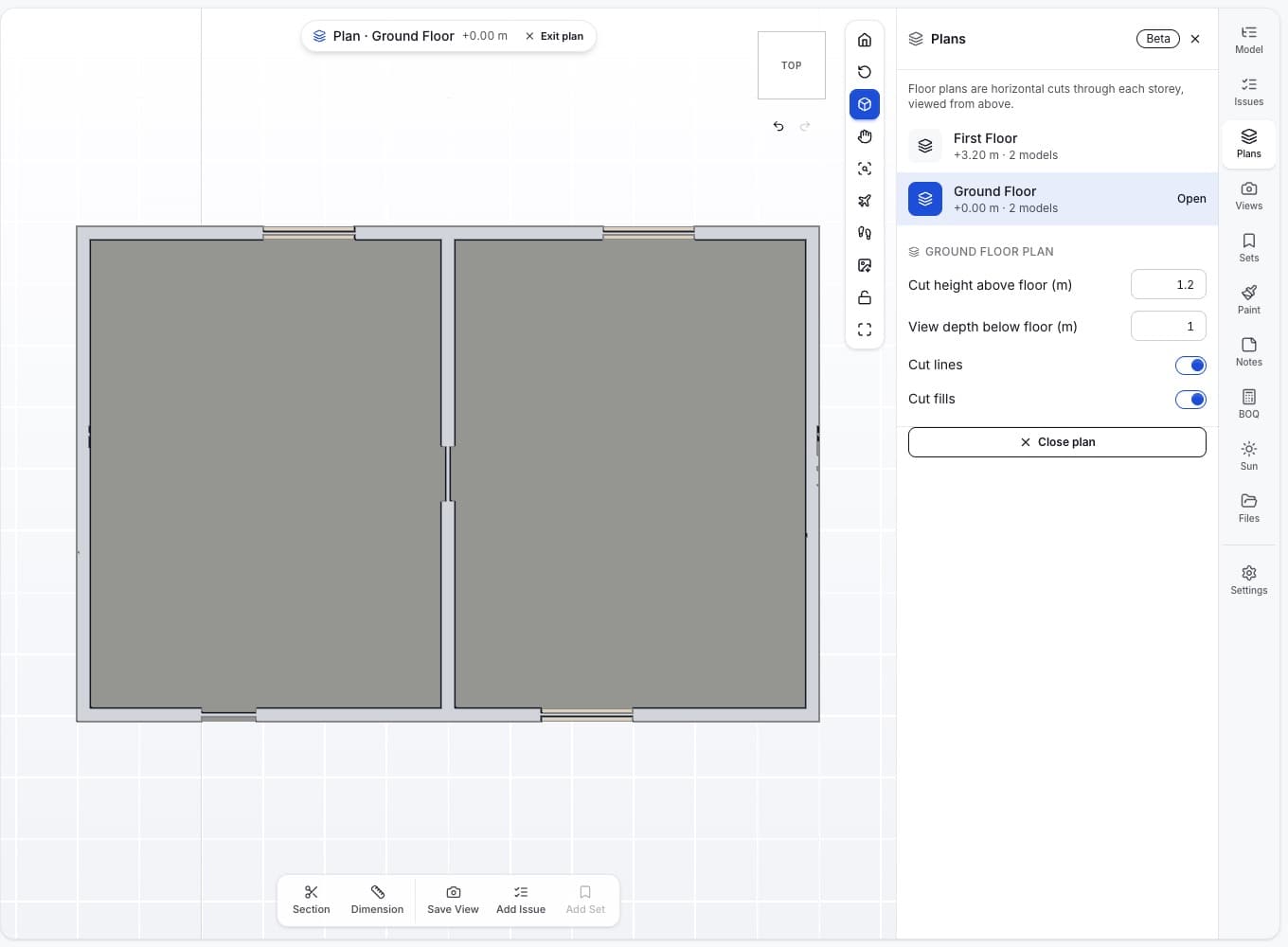Toggle the Cut fills switch
The image size is (1288, 947).
pos(1190,400)
